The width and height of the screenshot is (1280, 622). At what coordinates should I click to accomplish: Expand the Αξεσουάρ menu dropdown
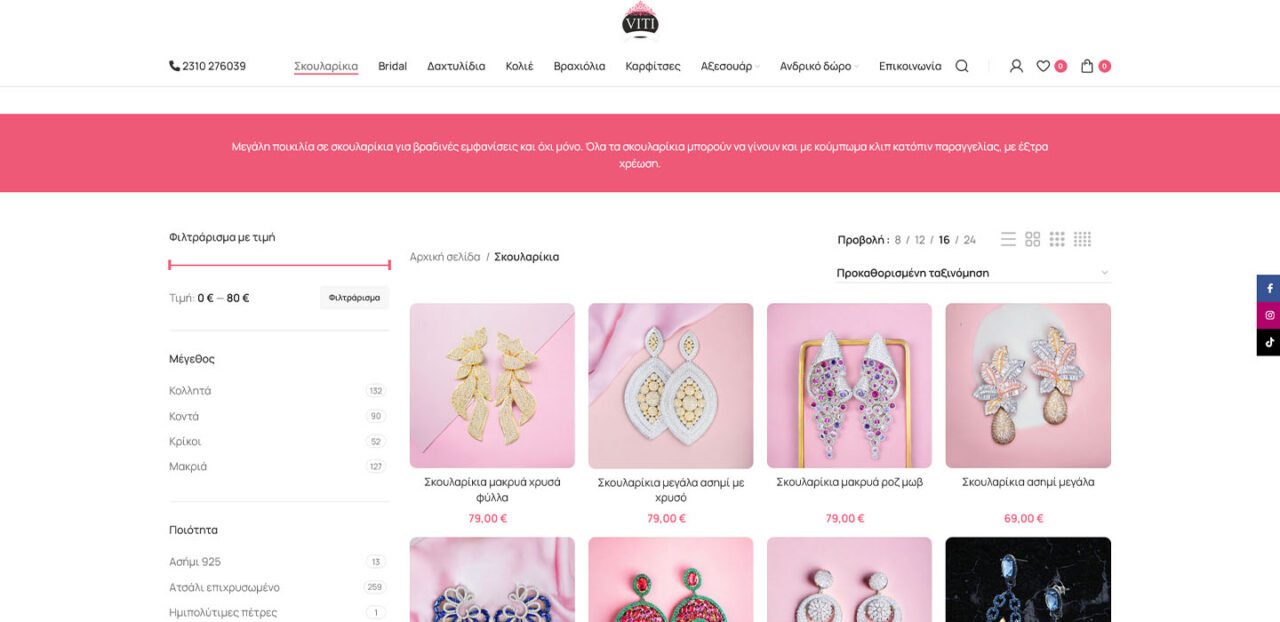click(x=730, y=66)
